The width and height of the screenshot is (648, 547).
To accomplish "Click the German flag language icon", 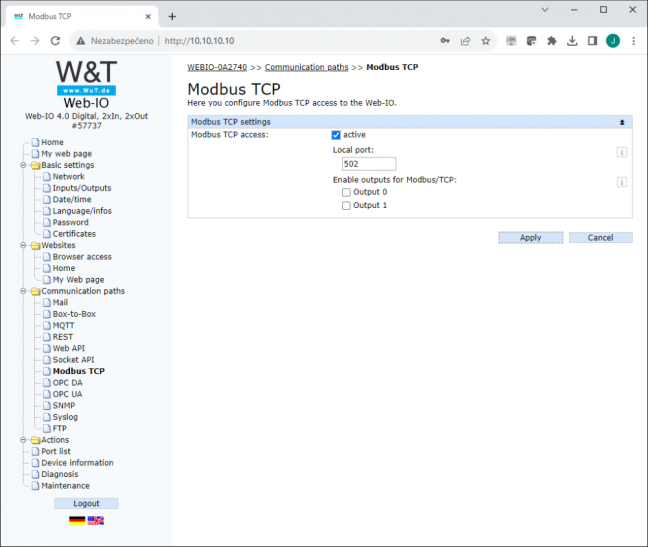I will 77,521.
